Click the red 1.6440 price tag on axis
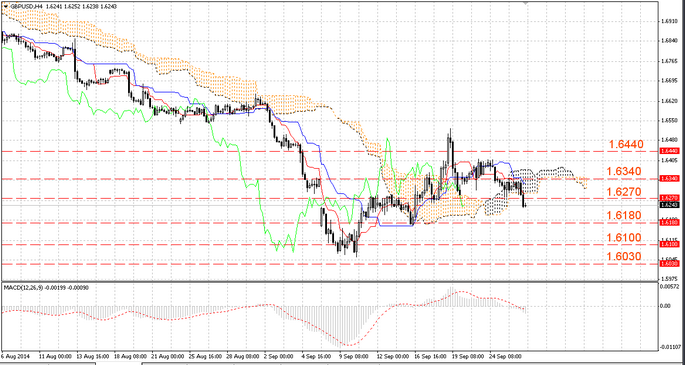The image size is (685, 365). click(x=669, y=151)
